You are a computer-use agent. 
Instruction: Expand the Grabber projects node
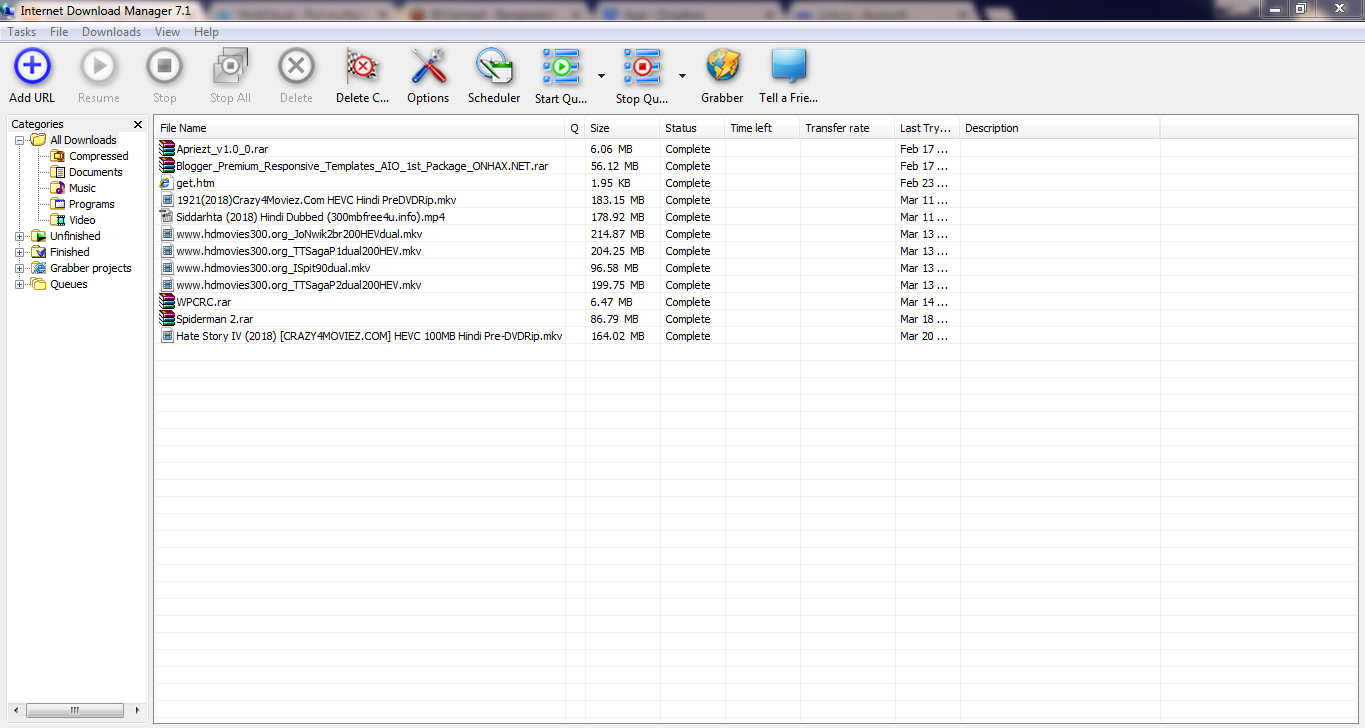tap(19, 268)
